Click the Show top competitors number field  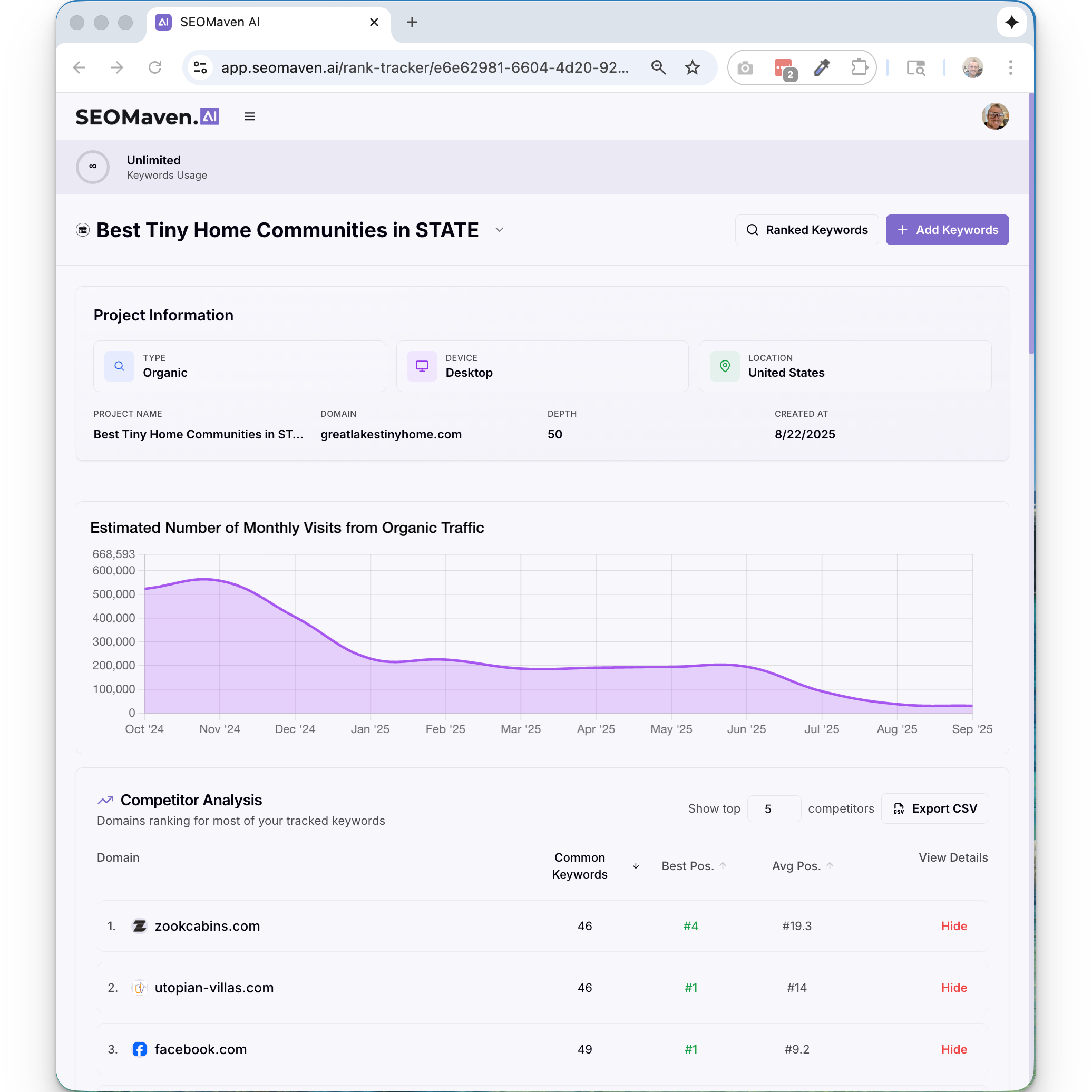point(773,809)
